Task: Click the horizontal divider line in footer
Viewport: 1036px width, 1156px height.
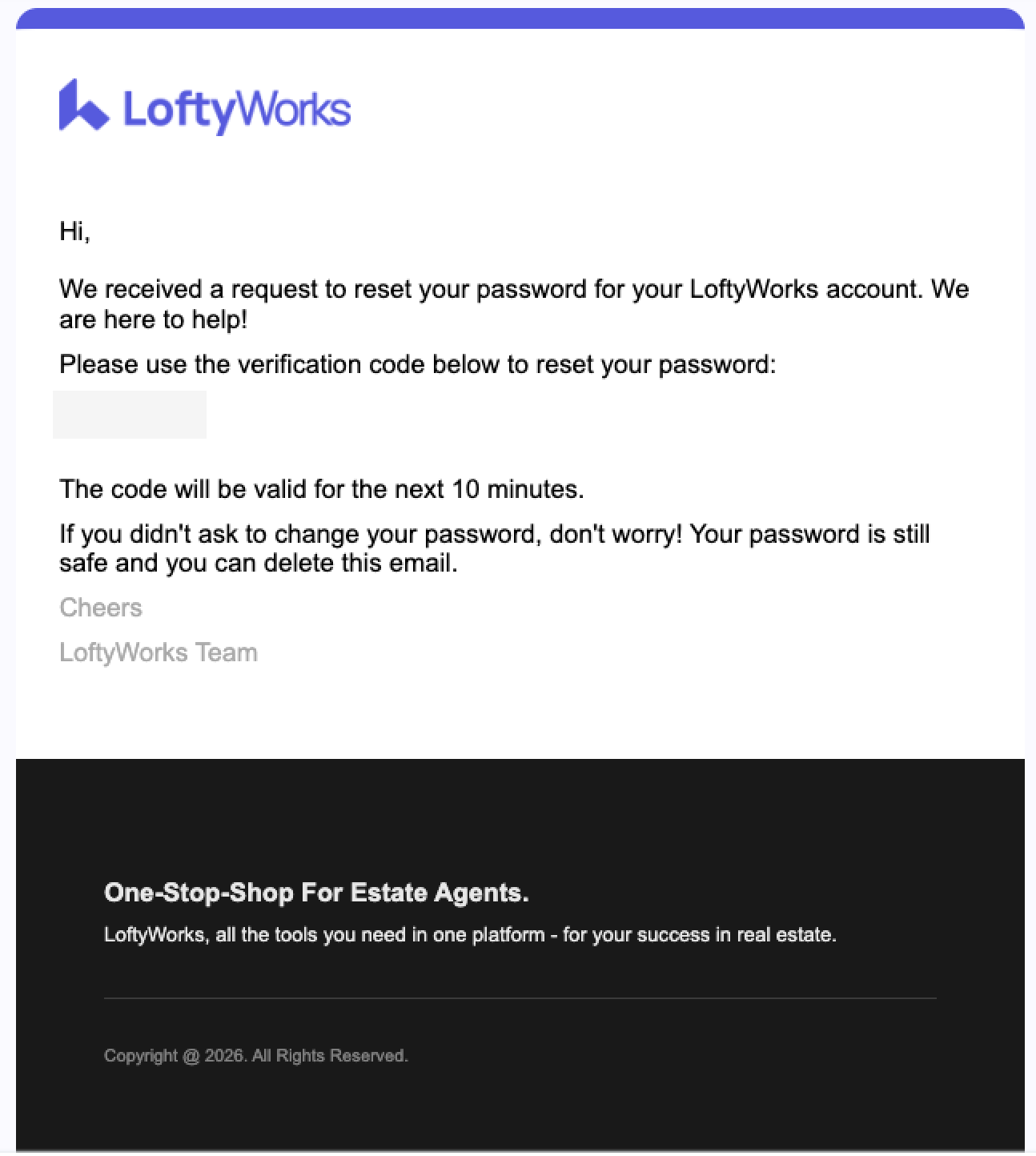Action: 519,998
